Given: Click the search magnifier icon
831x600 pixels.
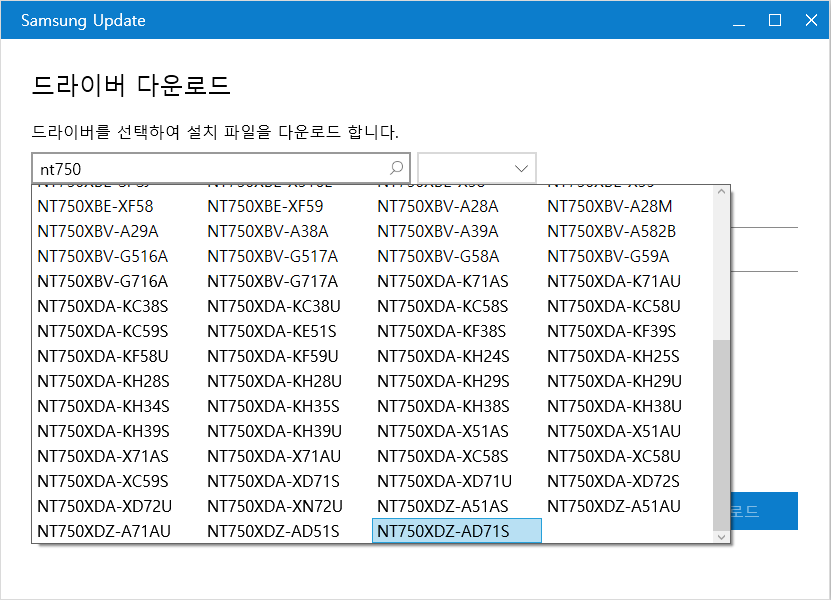Looking at the screenshot, I should tap(396, 169).
